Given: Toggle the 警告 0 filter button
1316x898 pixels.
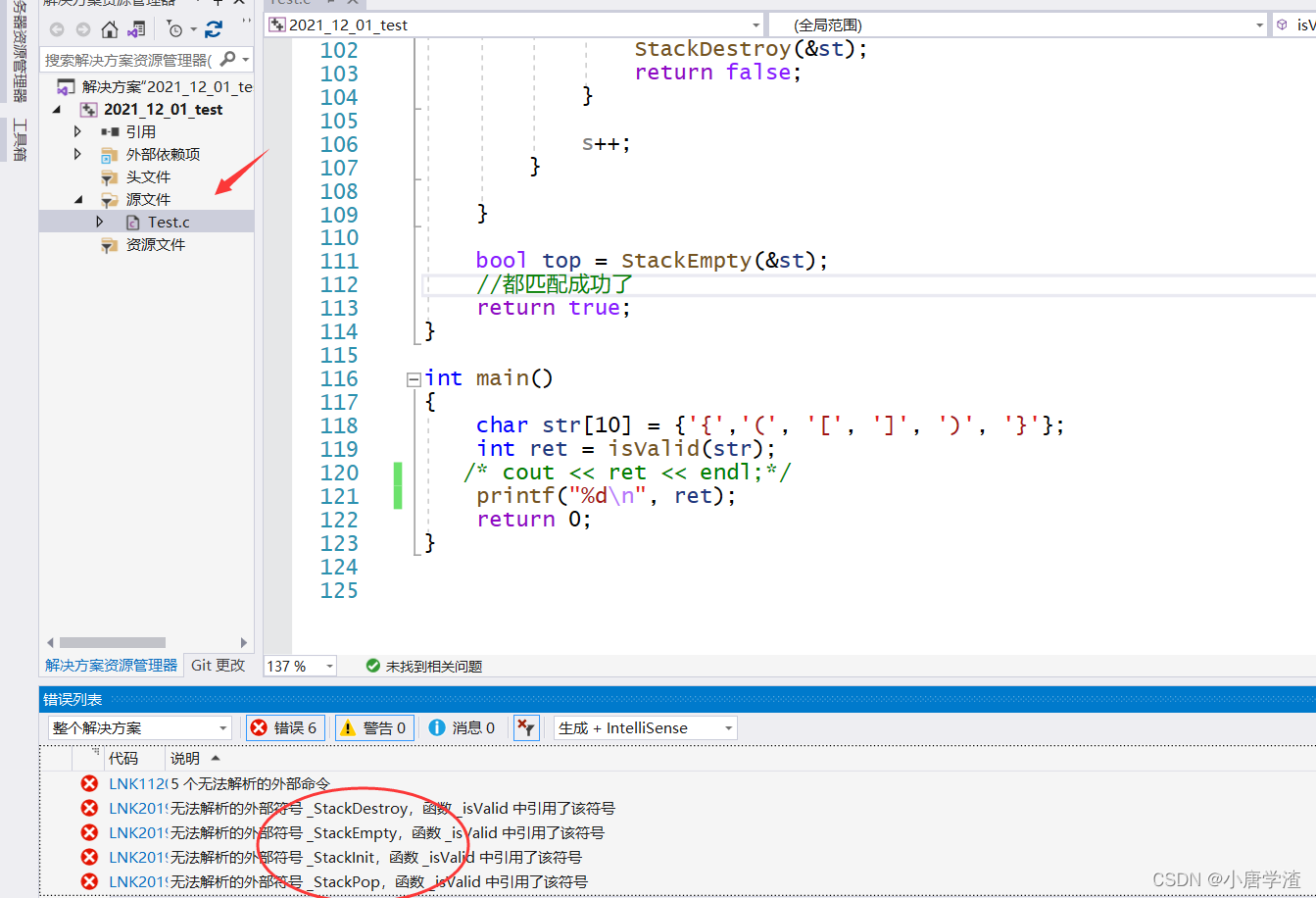Looking at the screenshot, I should [x=373, y=727].
